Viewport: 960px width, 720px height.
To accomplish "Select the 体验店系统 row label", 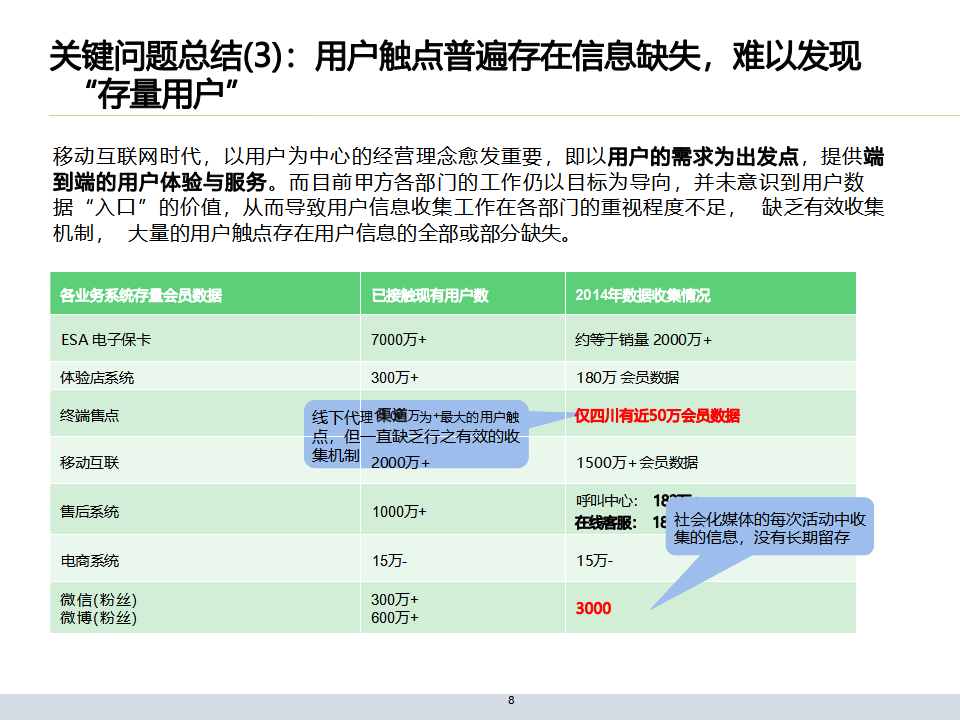I will pyautogui.click(x=97, y=378).
